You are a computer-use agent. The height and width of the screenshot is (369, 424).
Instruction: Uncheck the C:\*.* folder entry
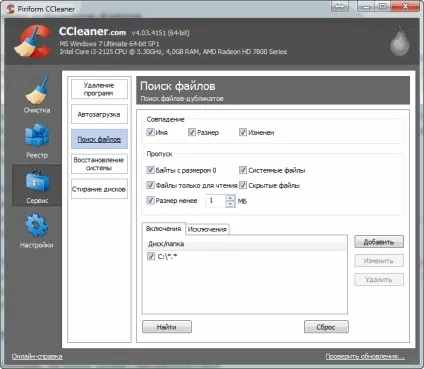click(x=151, y=256)
